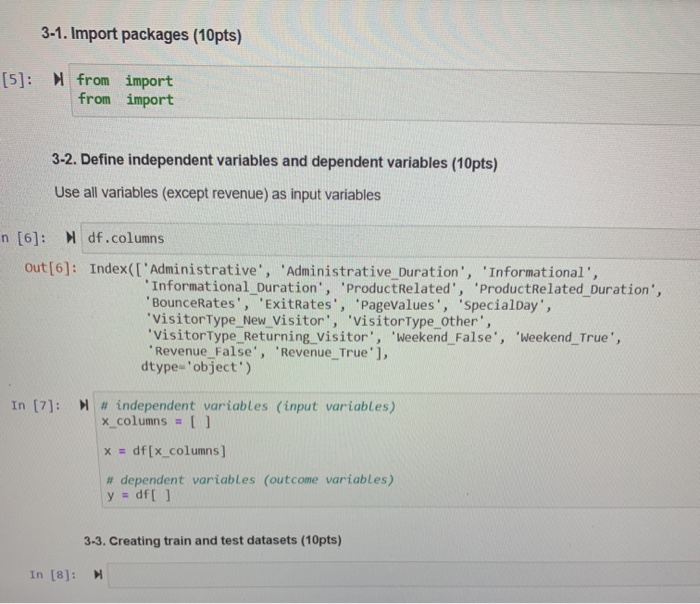Click 'VisitorType_Other' in the output
Viewport: 700px width, 604px height.
pyautogui.click(x=416, y=321)
